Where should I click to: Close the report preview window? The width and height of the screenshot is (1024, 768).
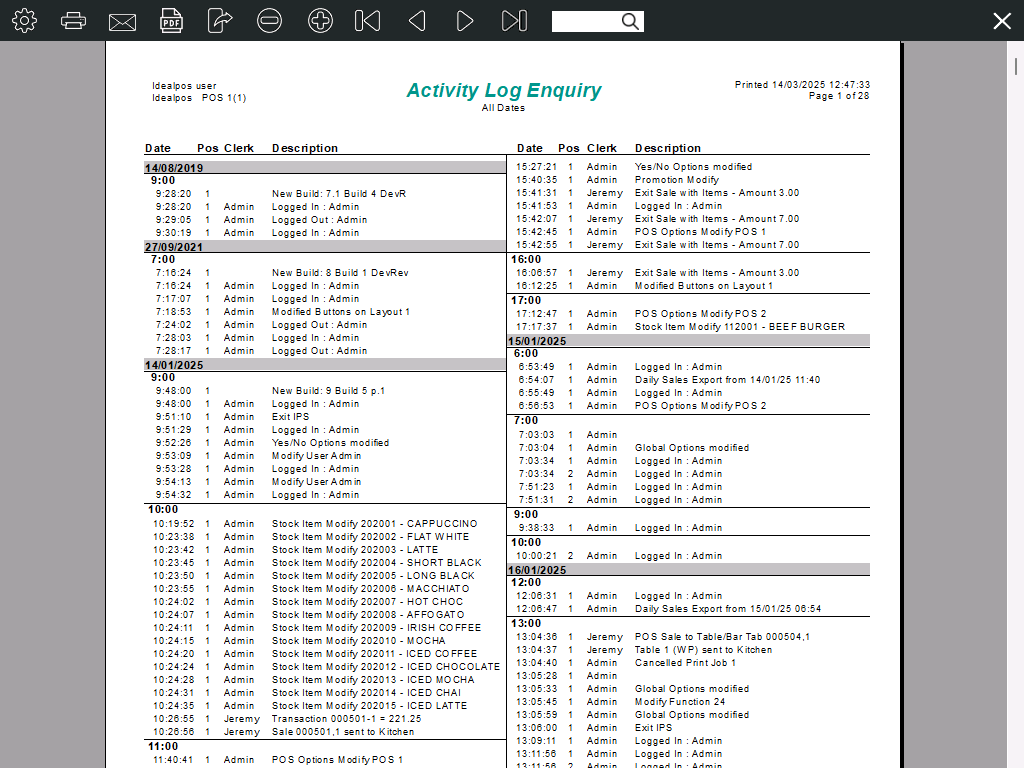[1002, 21]
